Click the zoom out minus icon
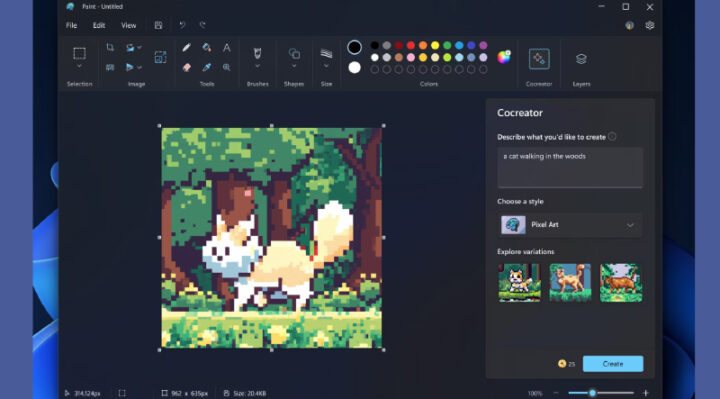 pos(556,393)
